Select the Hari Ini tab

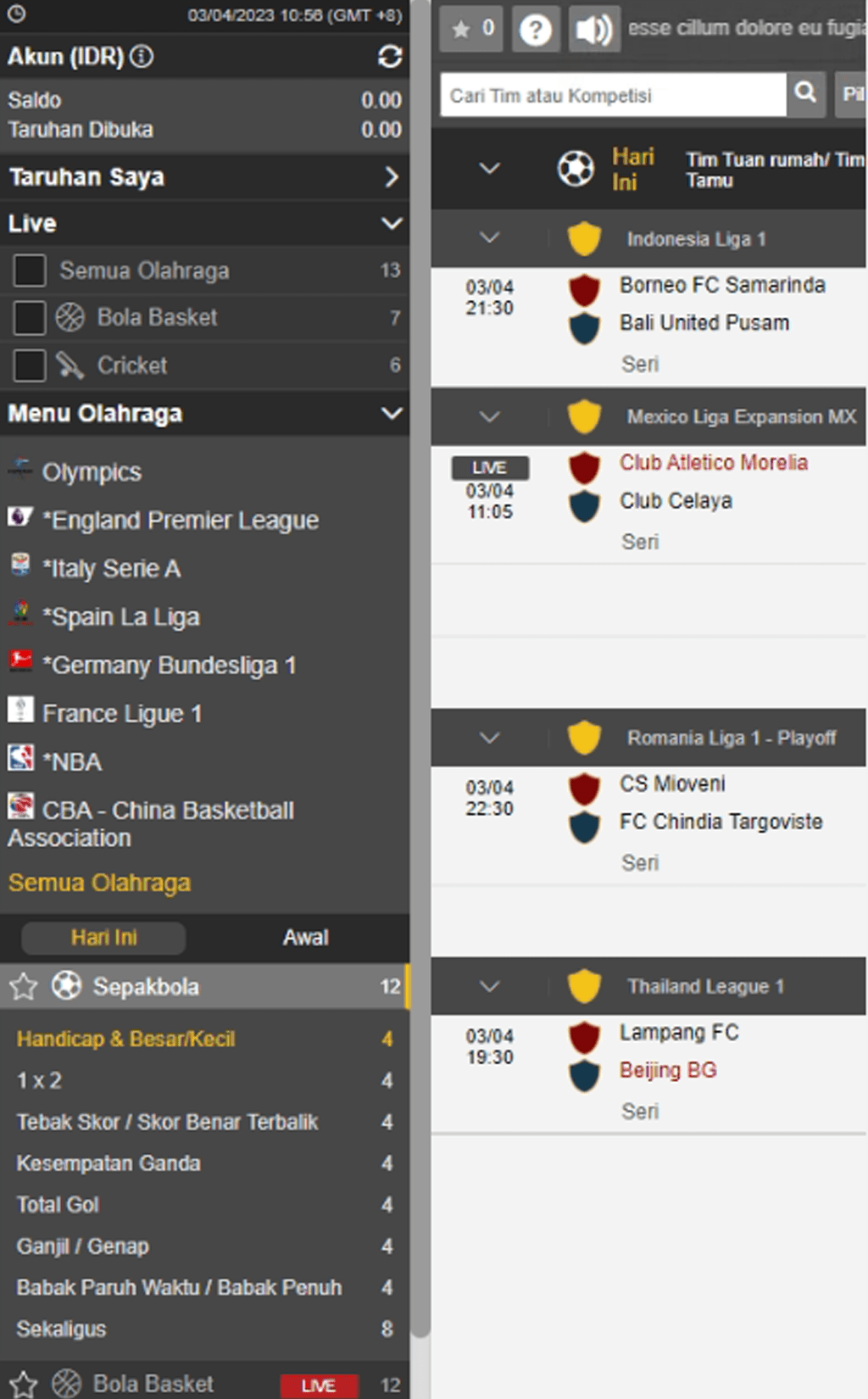pos(103,938)
